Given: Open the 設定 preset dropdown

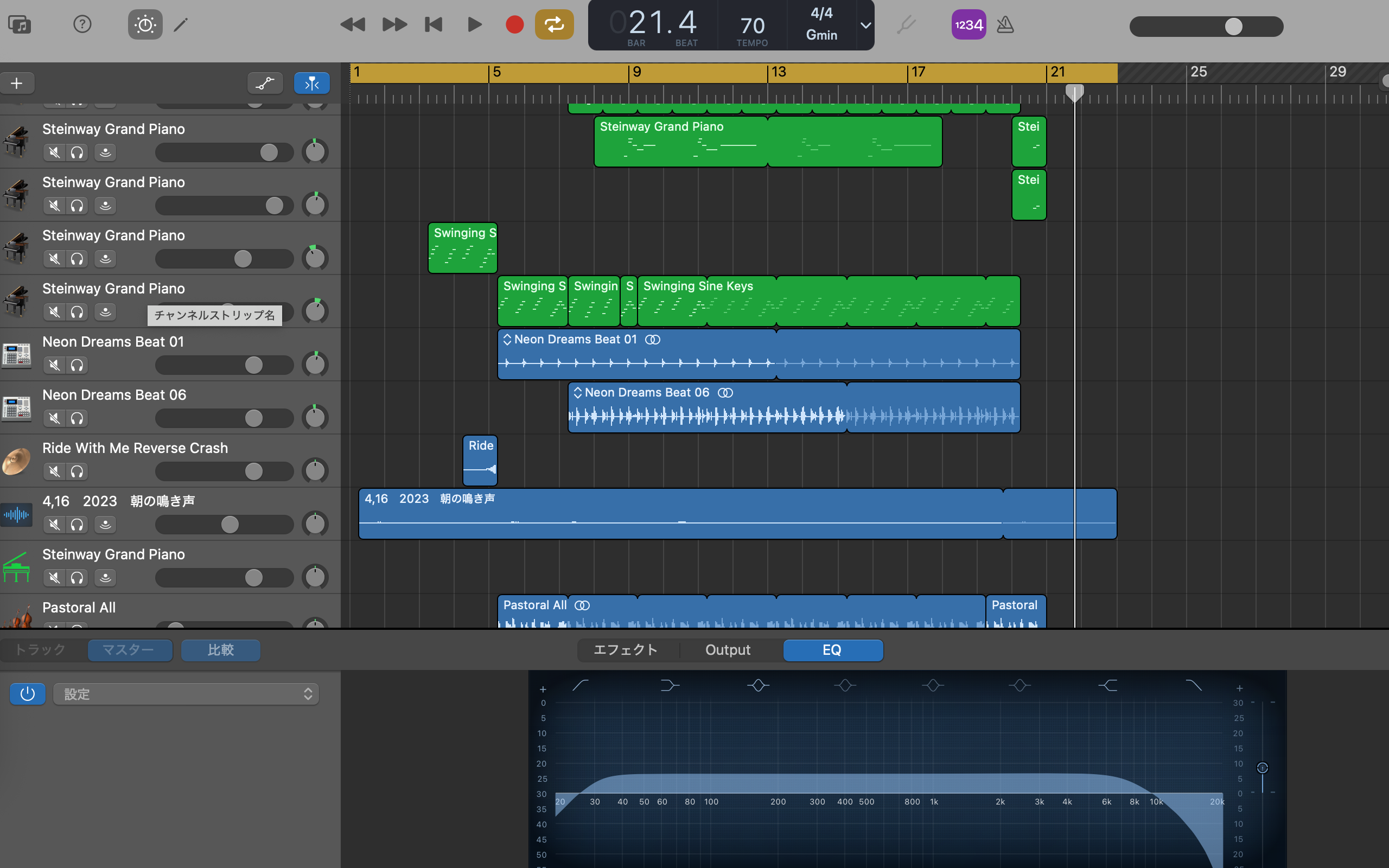Looking at the screenshot, I should 186,694.
